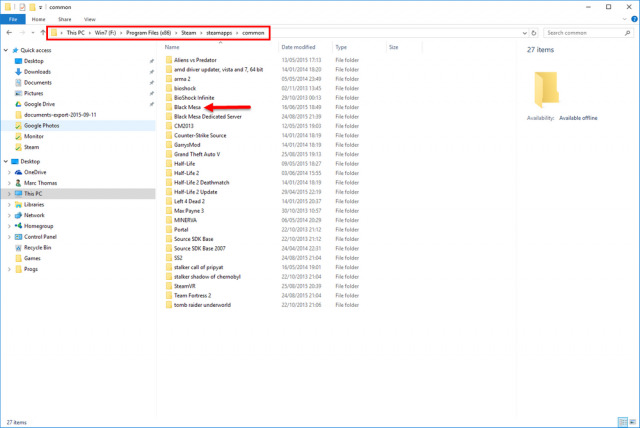Select 'steamapps' in the address breadcrumb
The image size is (640, 428).
[x=219, y=33]
